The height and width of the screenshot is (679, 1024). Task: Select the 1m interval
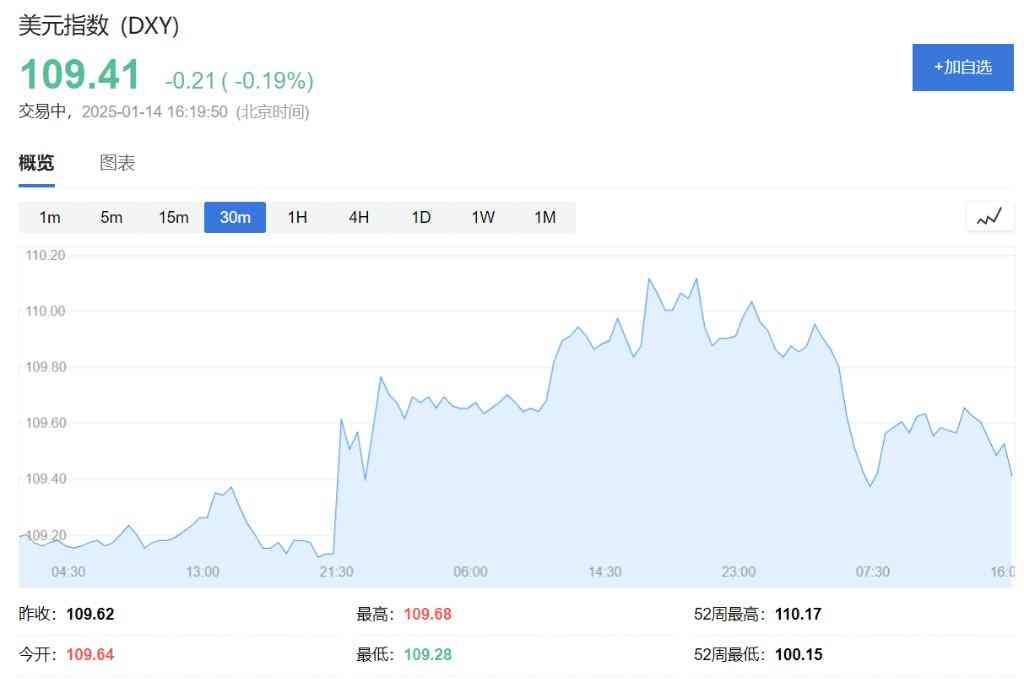coord(49,217)
